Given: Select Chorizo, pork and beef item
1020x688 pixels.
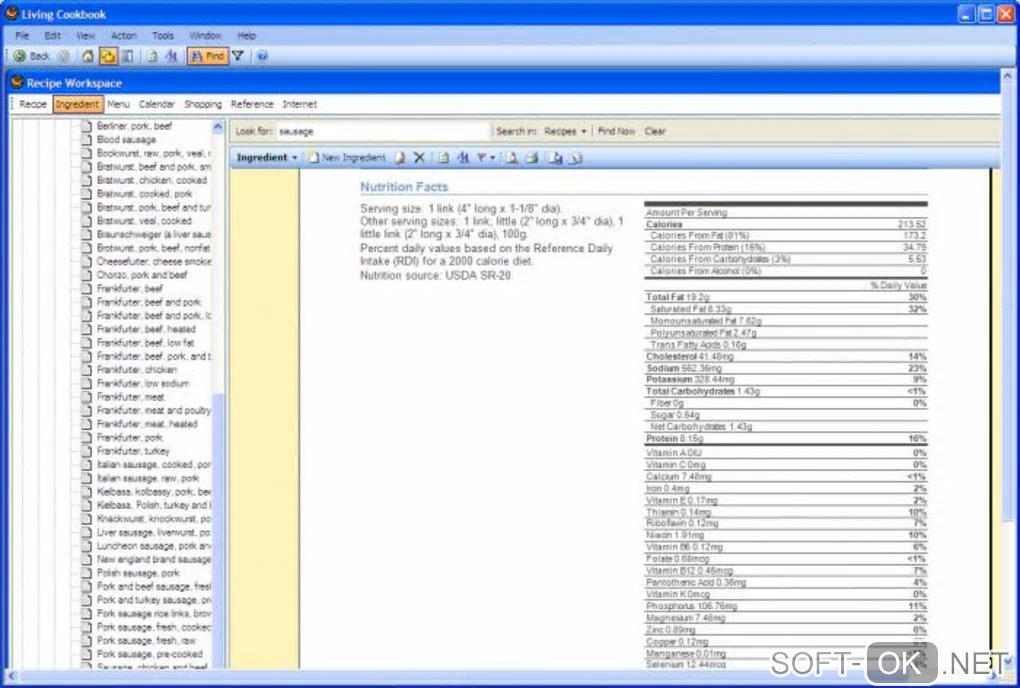Looking at the screenshot, I should coord(142,275).
